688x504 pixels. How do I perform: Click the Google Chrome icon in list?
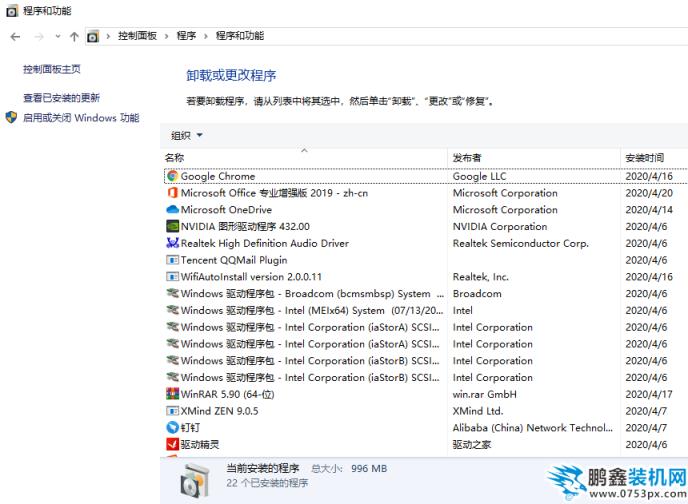(x=172, y=176)
